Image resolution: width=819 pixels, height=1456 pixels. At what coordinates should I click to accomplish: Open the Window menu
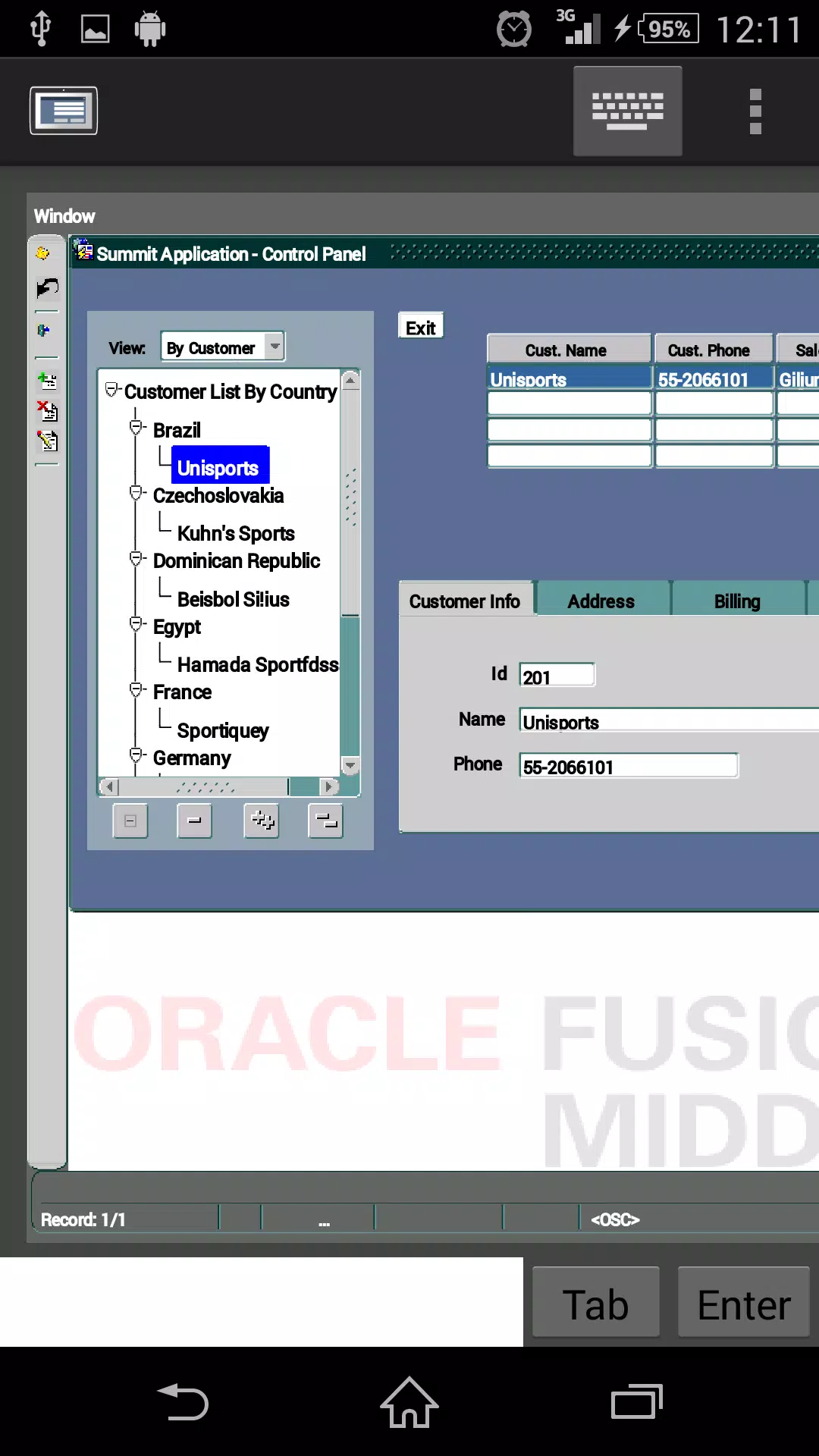click(x=64, y=216)
